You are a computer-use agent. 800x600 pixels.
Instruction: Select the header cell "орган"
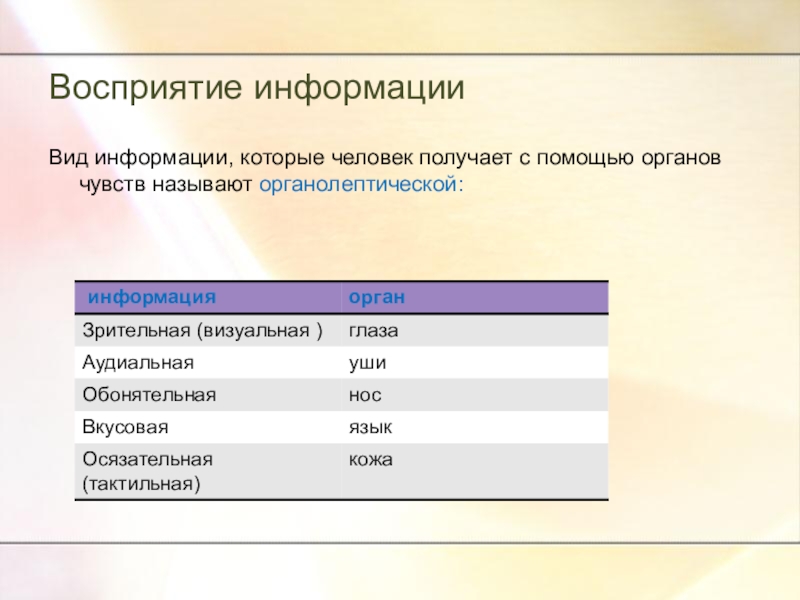coord(475,297)
